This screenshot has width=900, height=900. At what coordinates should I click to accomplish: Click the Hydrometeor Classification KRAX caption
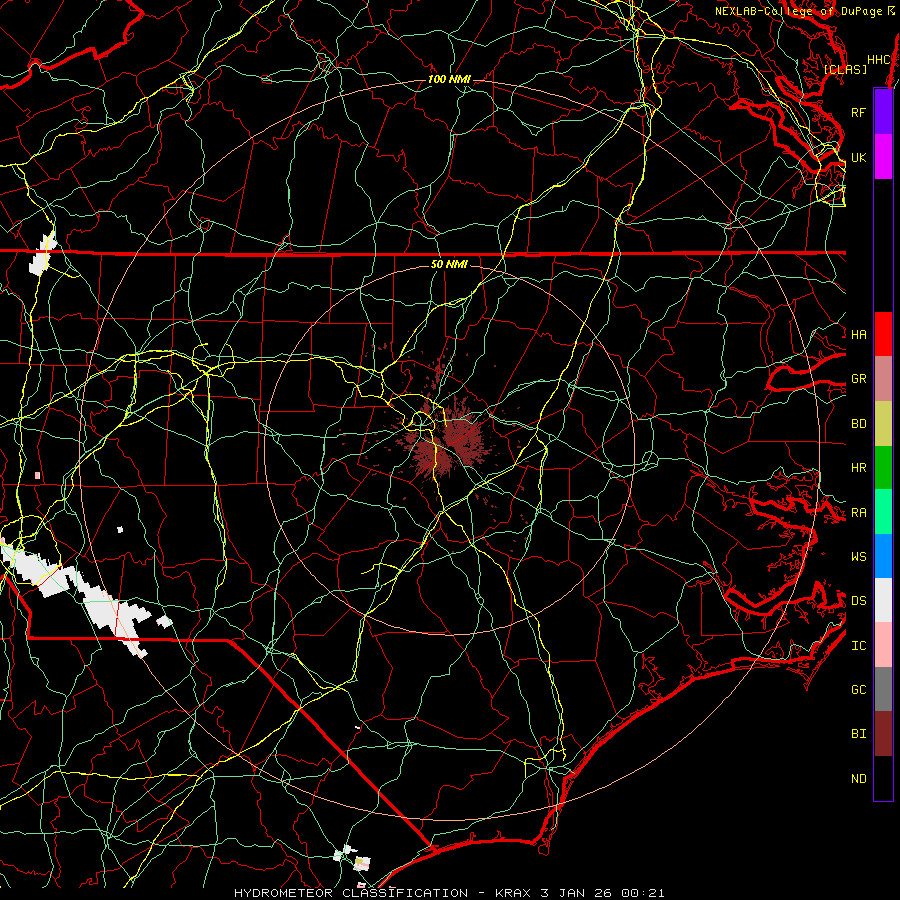click(449, 893)
